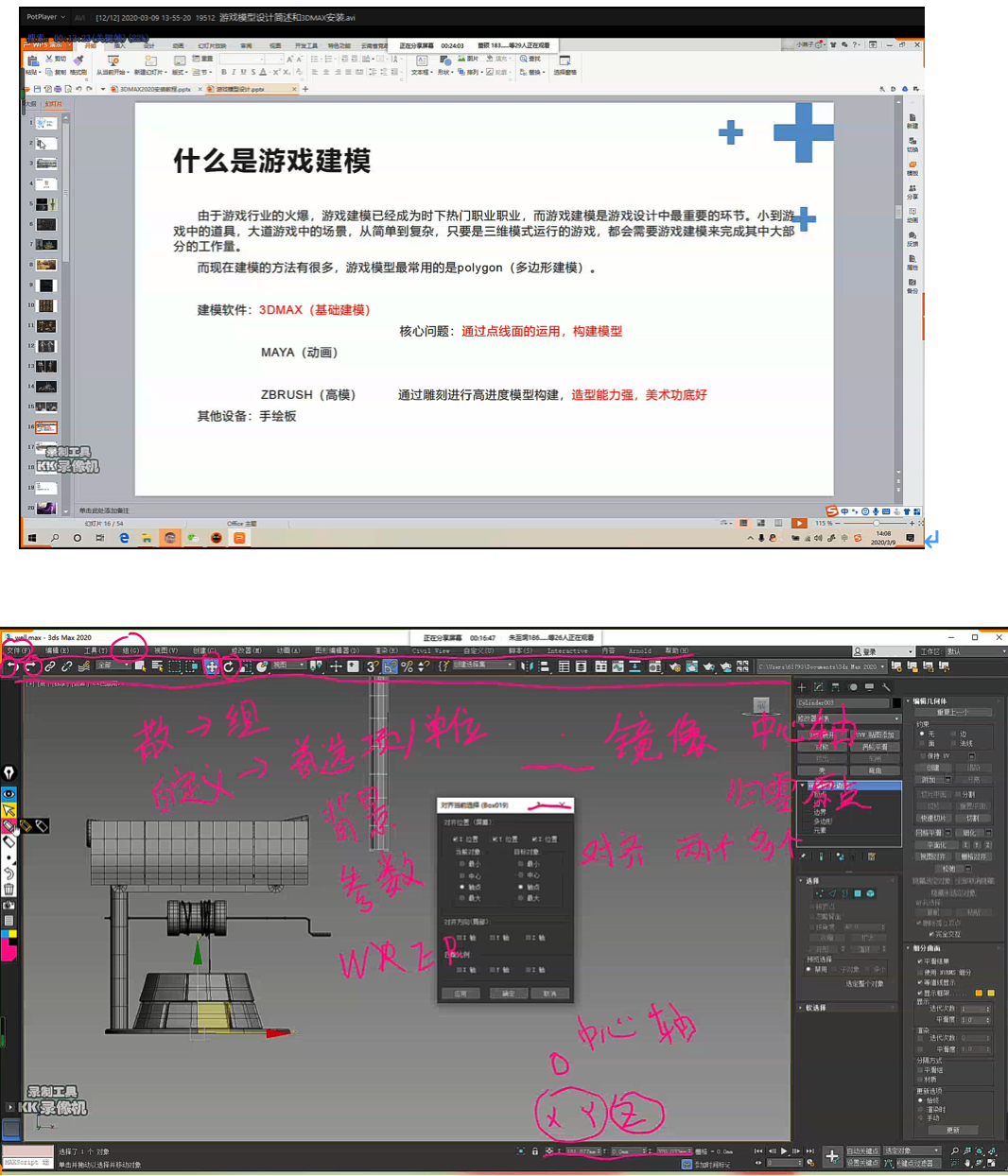Open the Utilities command panel tab

point(886,687)
